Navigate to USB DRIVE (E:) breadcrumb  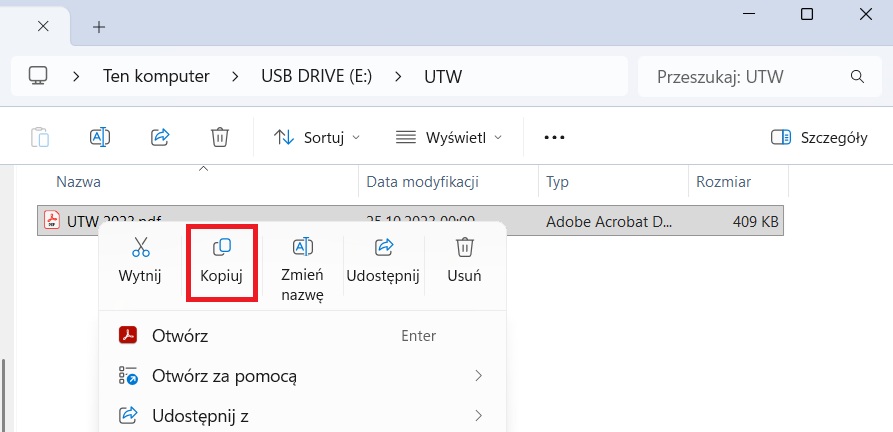pyautogui.click(x=316, y=76)
